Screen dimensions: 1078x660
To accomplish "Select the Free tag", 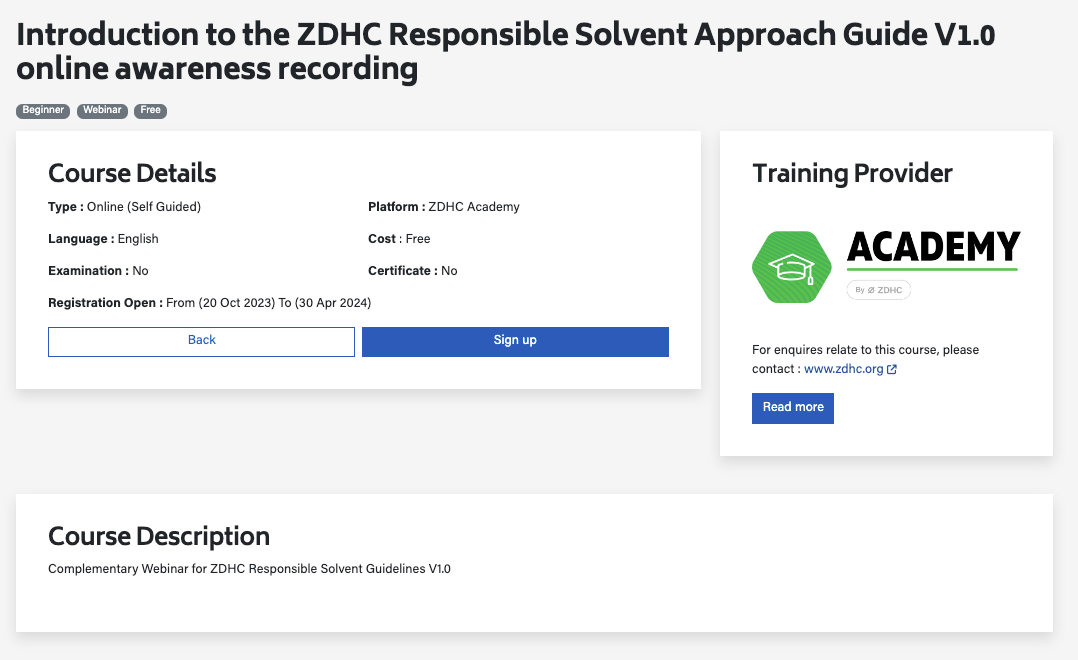I will point(151,111).
